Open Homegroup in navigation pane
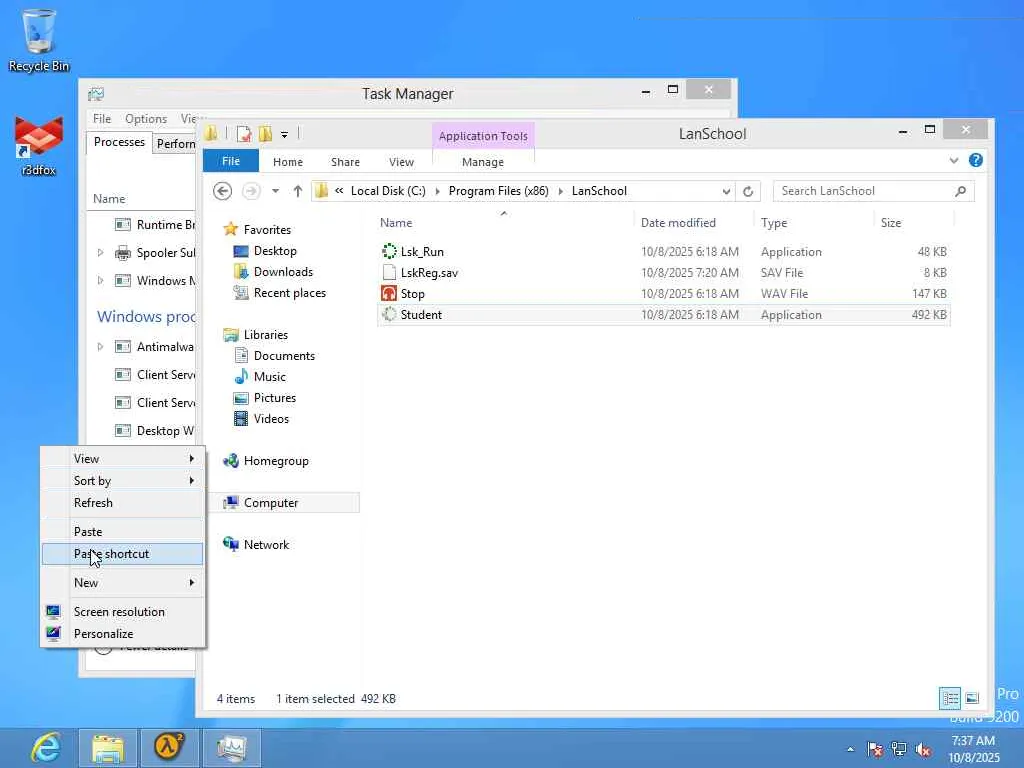 pos(276,460)
